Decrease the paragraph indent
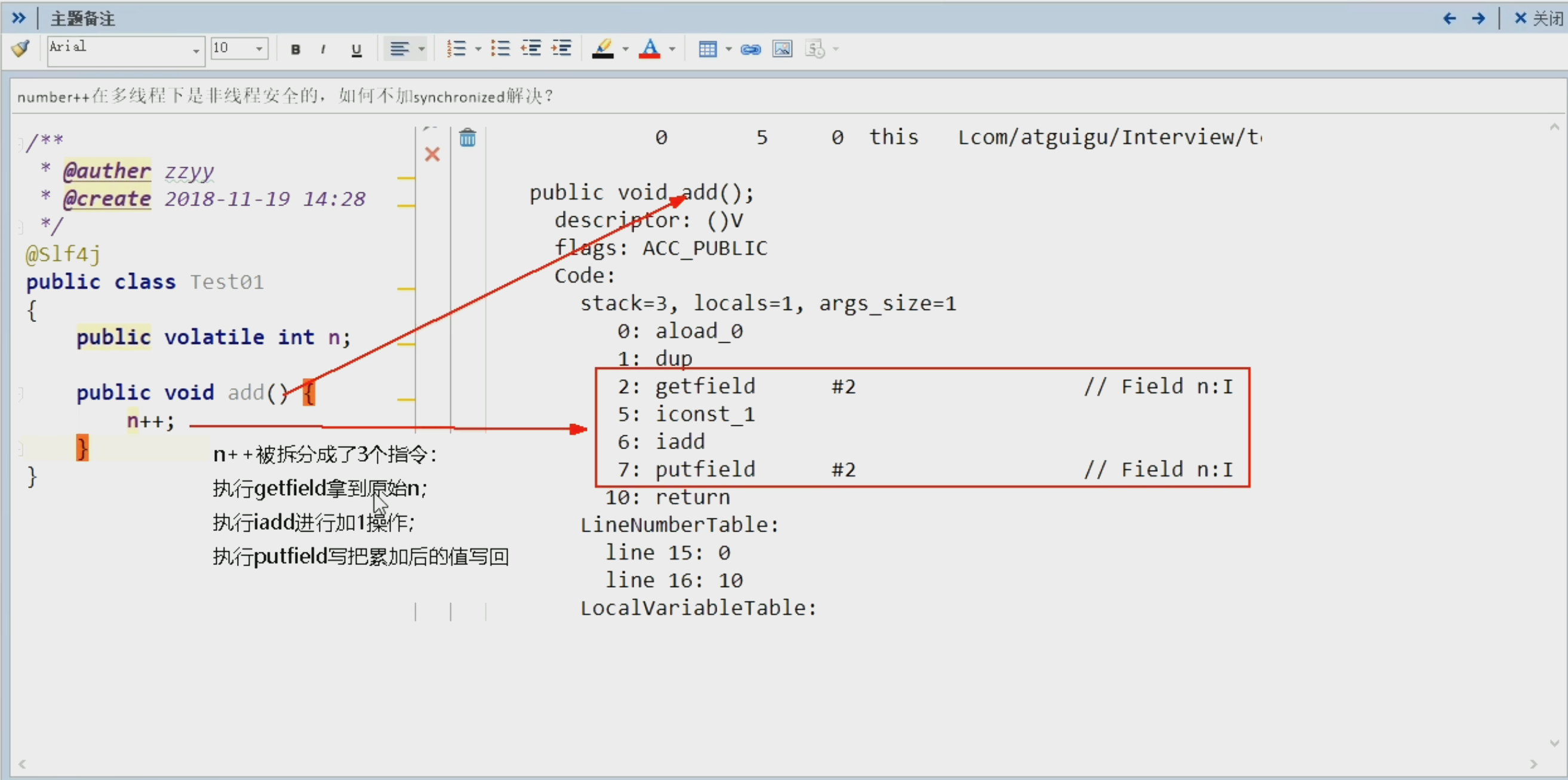 (x=531, y=49)
